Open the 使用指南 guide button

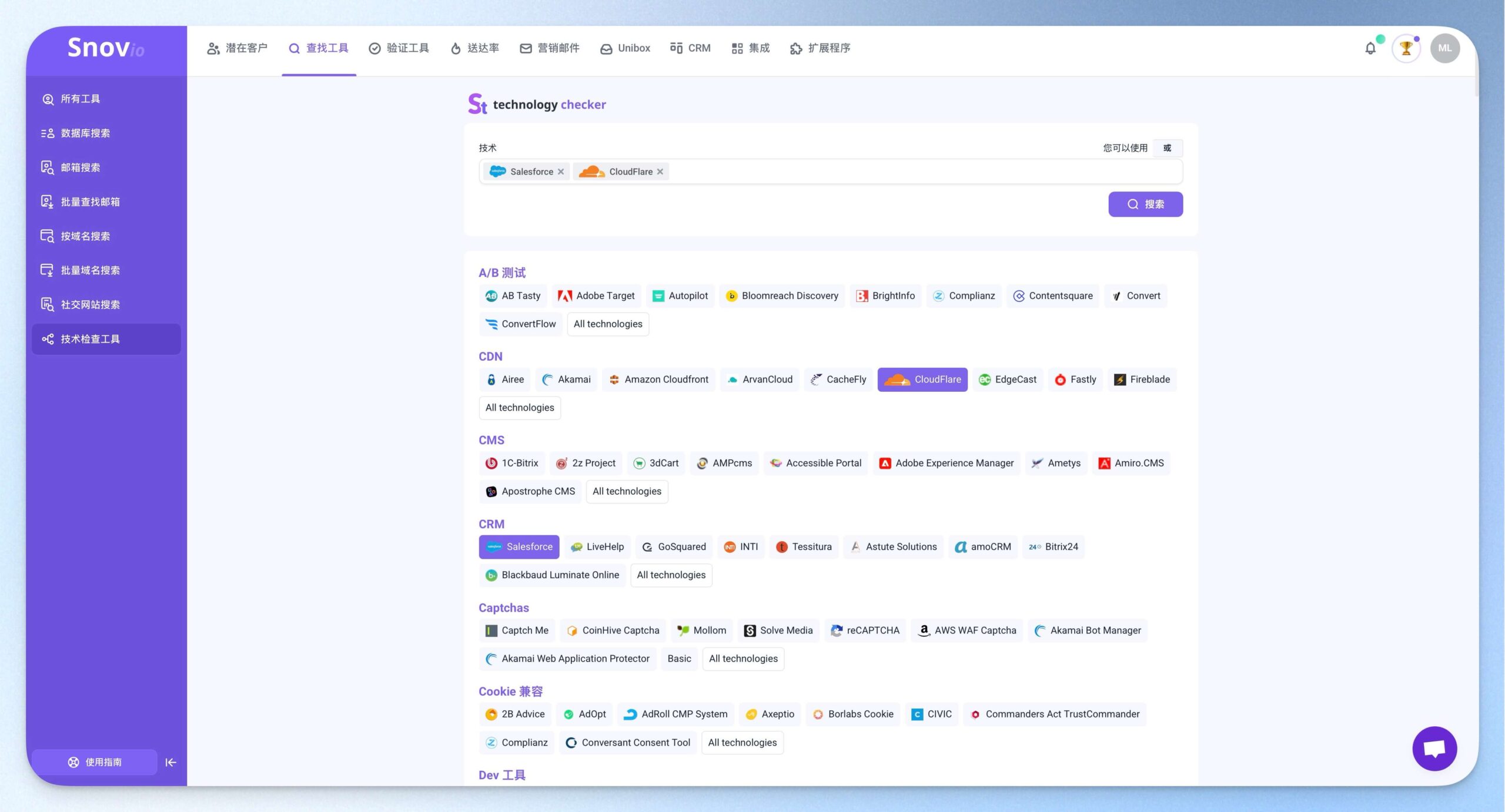click(95, 762)
